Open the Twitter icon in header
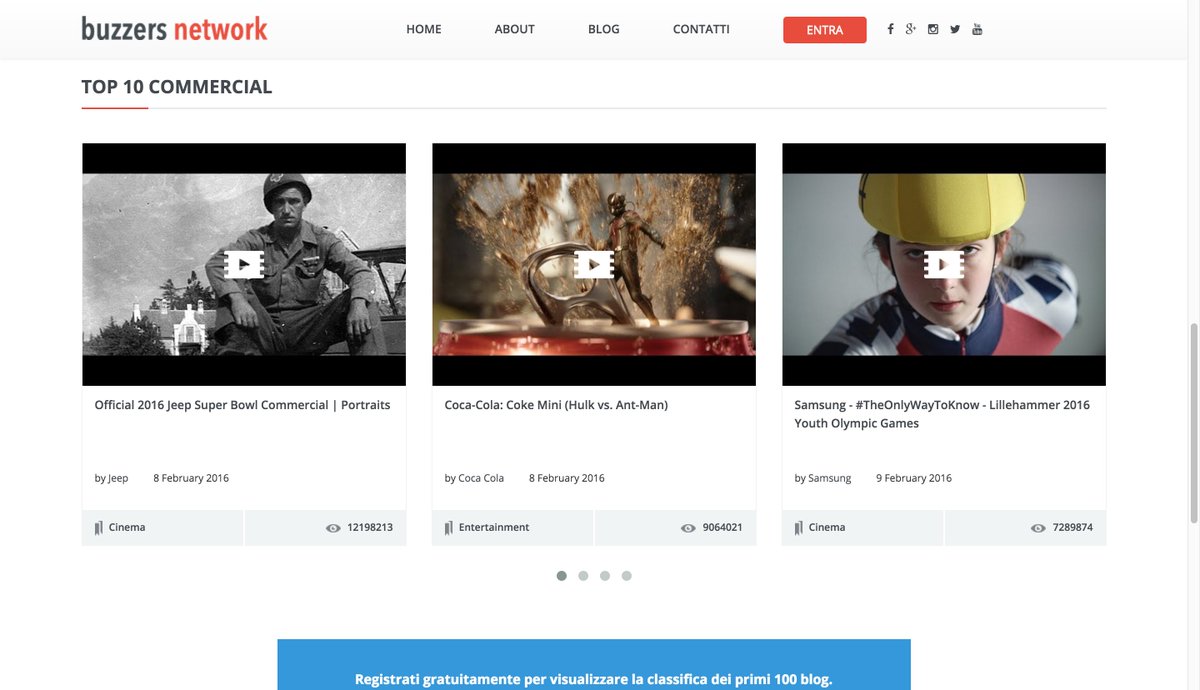 click(x=955, y=29)
